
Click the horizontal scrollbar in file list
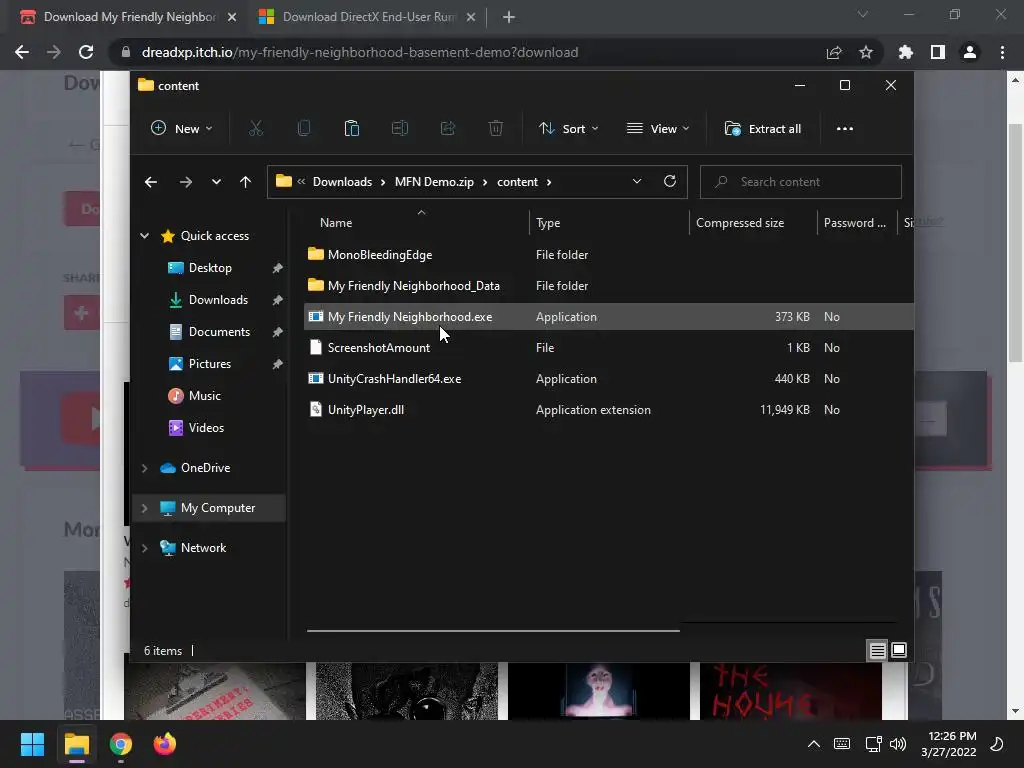(x=493, y=631)
